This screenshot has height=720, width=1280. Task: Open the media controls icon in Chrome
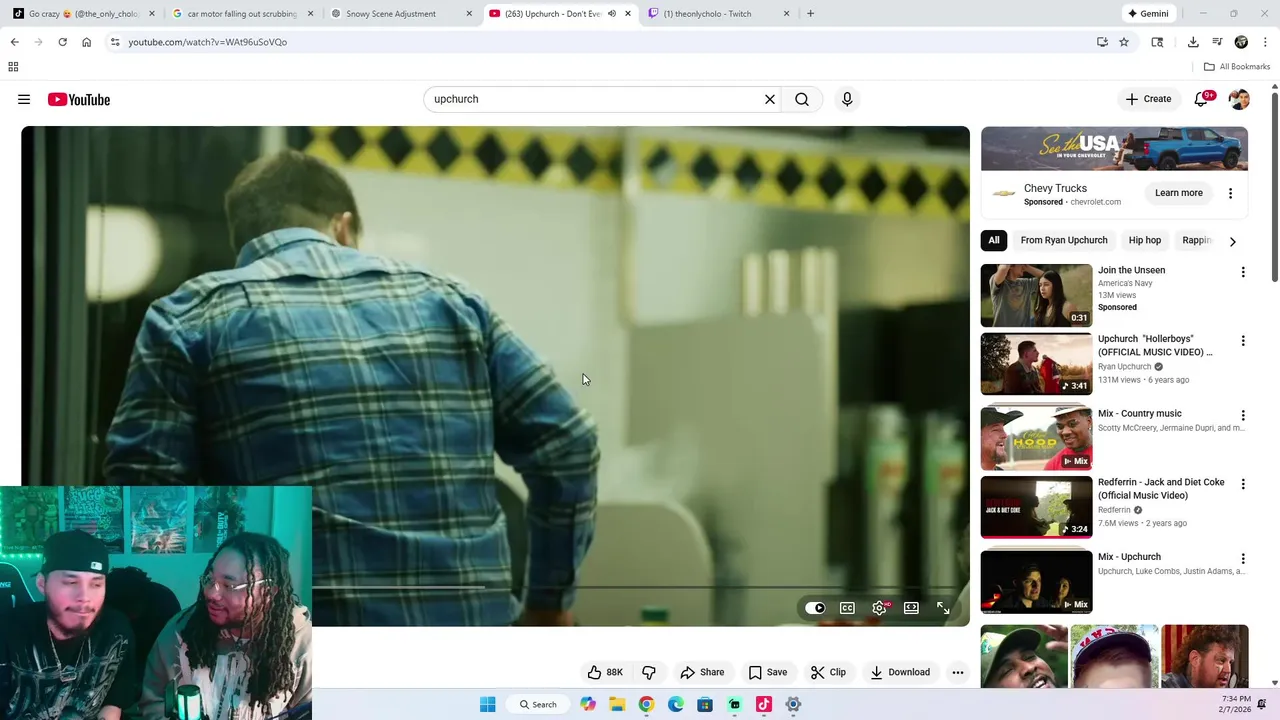[x=1217, y=42]
